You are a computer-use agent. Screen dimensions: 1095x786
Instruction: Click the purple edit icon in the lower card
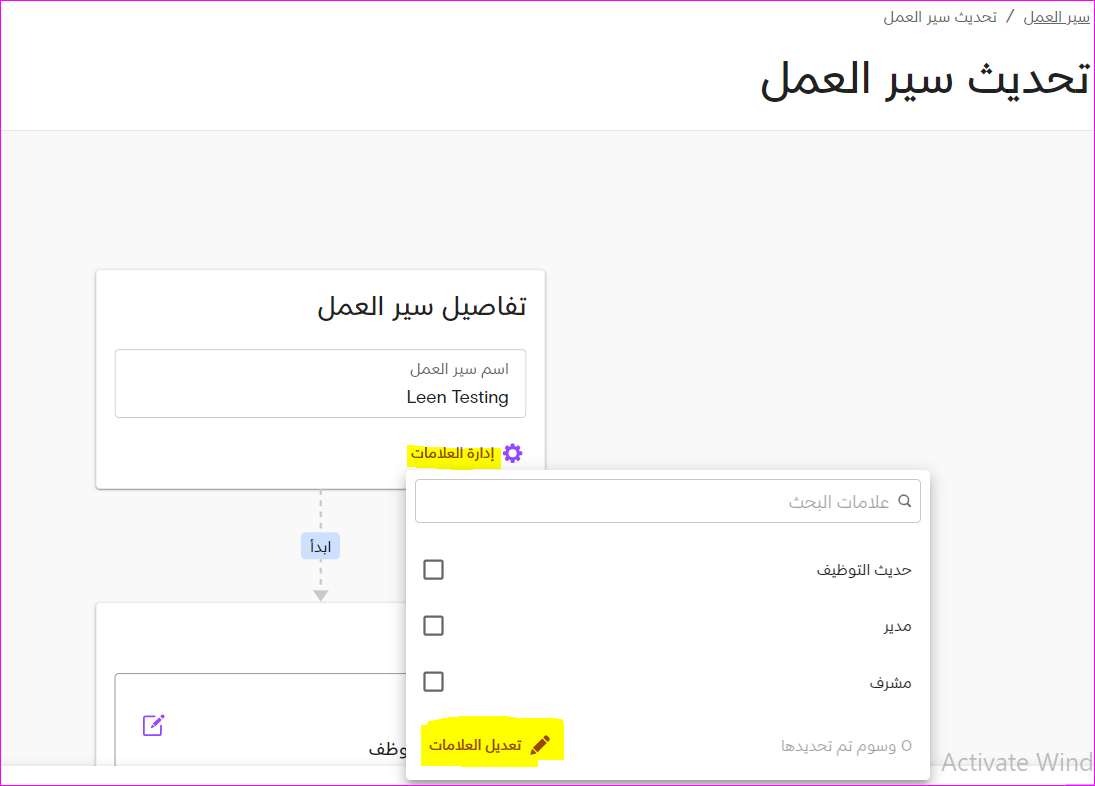153,725
